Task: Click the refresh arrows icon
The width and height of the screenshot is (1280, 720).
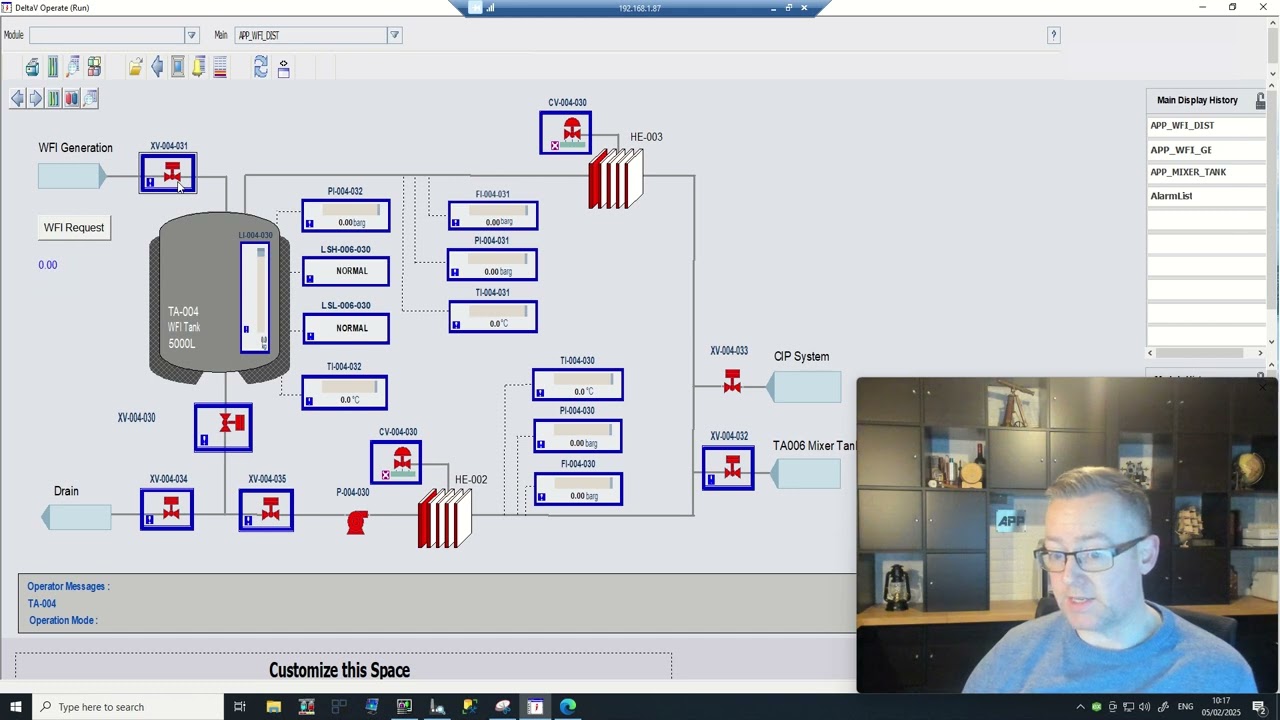Action: pos(261,67)
